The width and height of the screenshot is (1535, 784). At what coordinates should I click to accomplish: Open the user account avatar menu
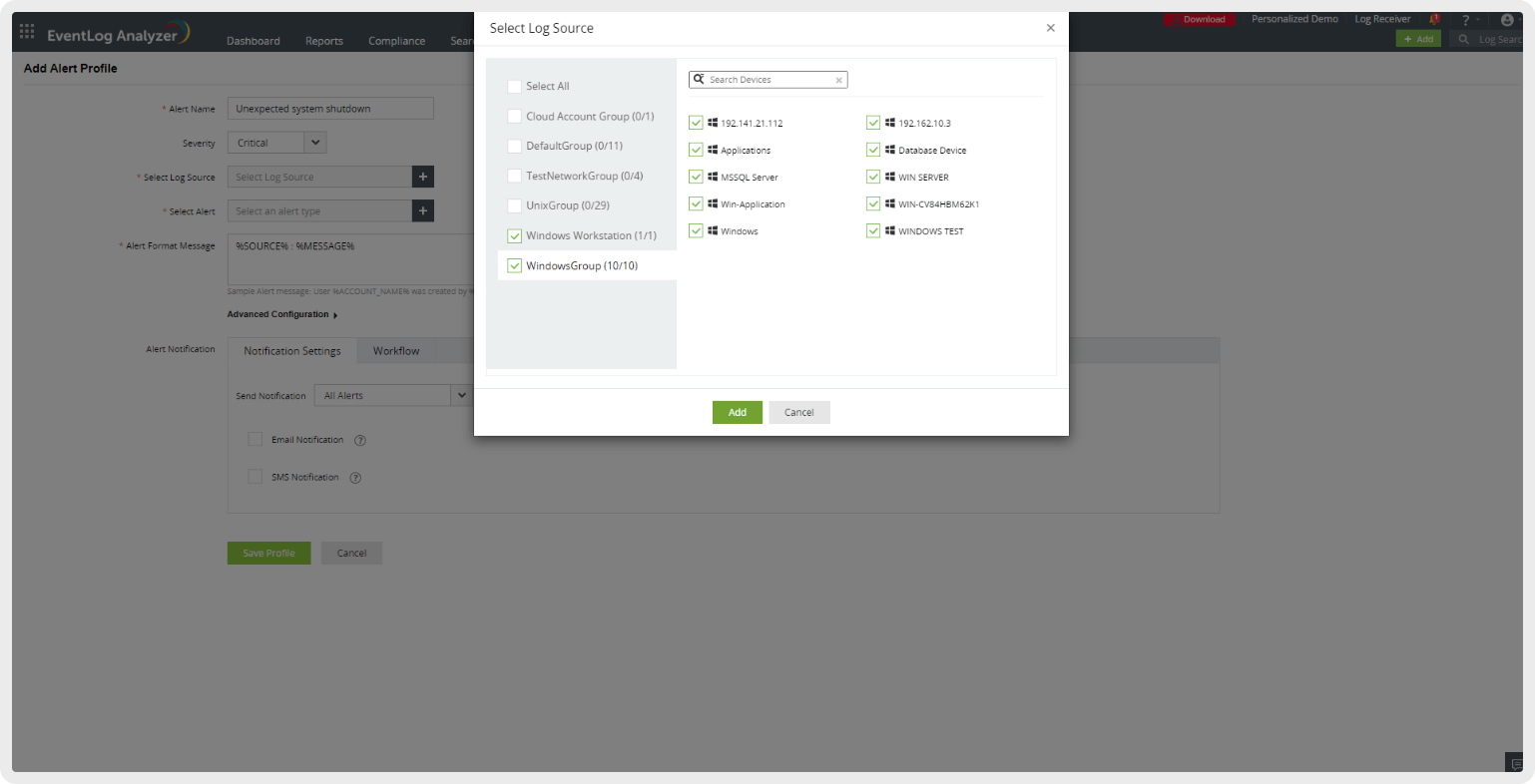pos(1507,20)
